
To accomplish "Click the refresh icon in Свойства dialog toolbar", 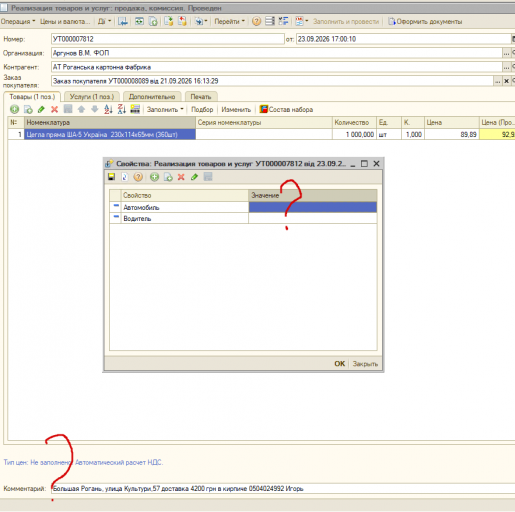I will (x=125, y=177).
